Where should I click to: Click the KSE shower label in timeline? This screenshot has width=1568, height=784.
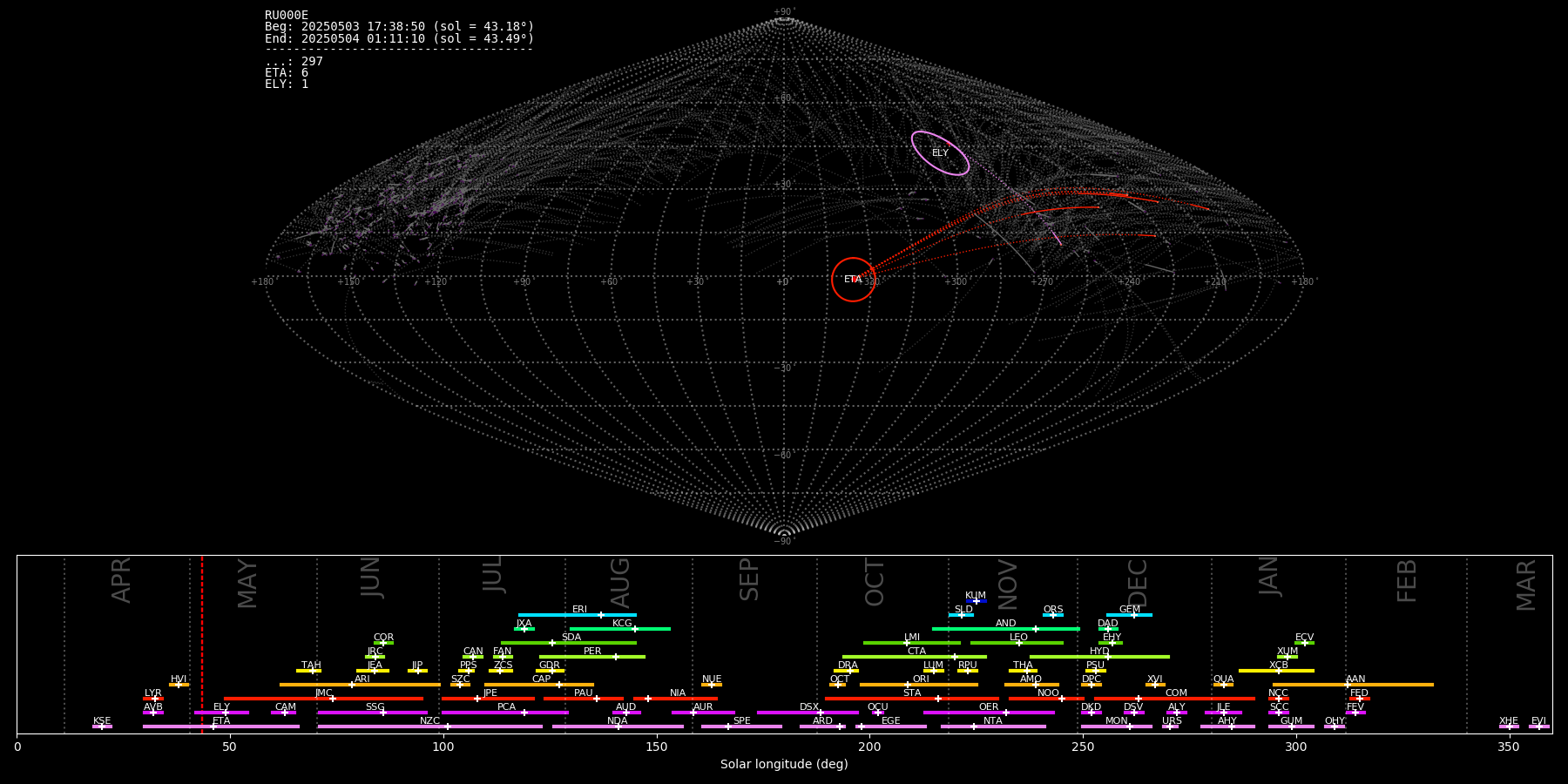click(102, 720)
